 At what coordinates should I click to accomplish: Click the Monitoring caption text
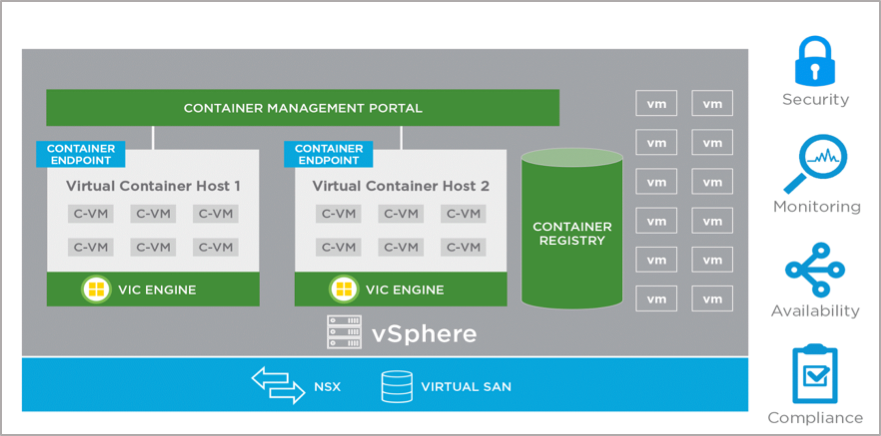coord(817,207)
